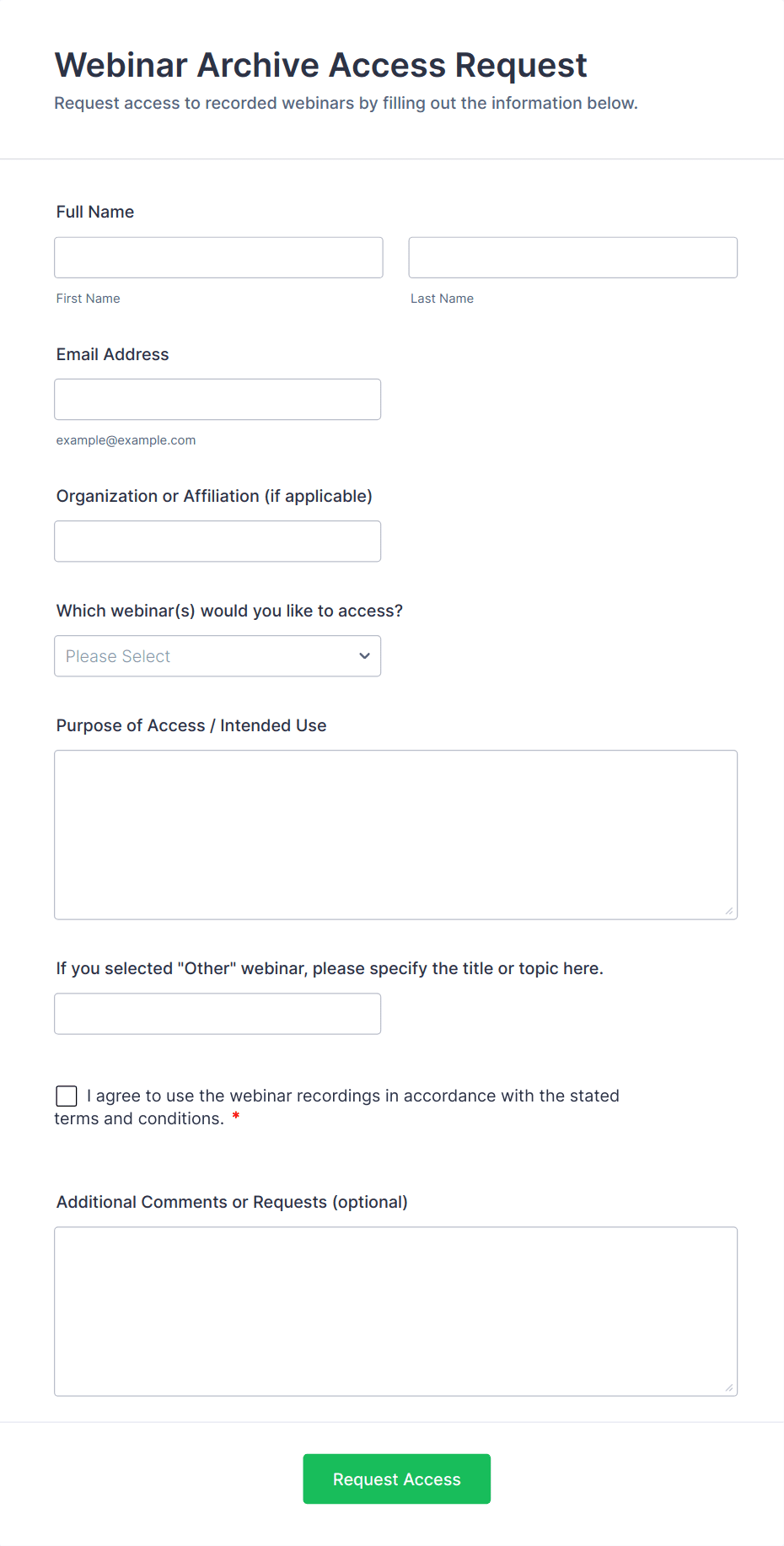Screen dimensions: 784x1546
Task: Focus the Email Address text box
Action: click(x=217, y=399)
